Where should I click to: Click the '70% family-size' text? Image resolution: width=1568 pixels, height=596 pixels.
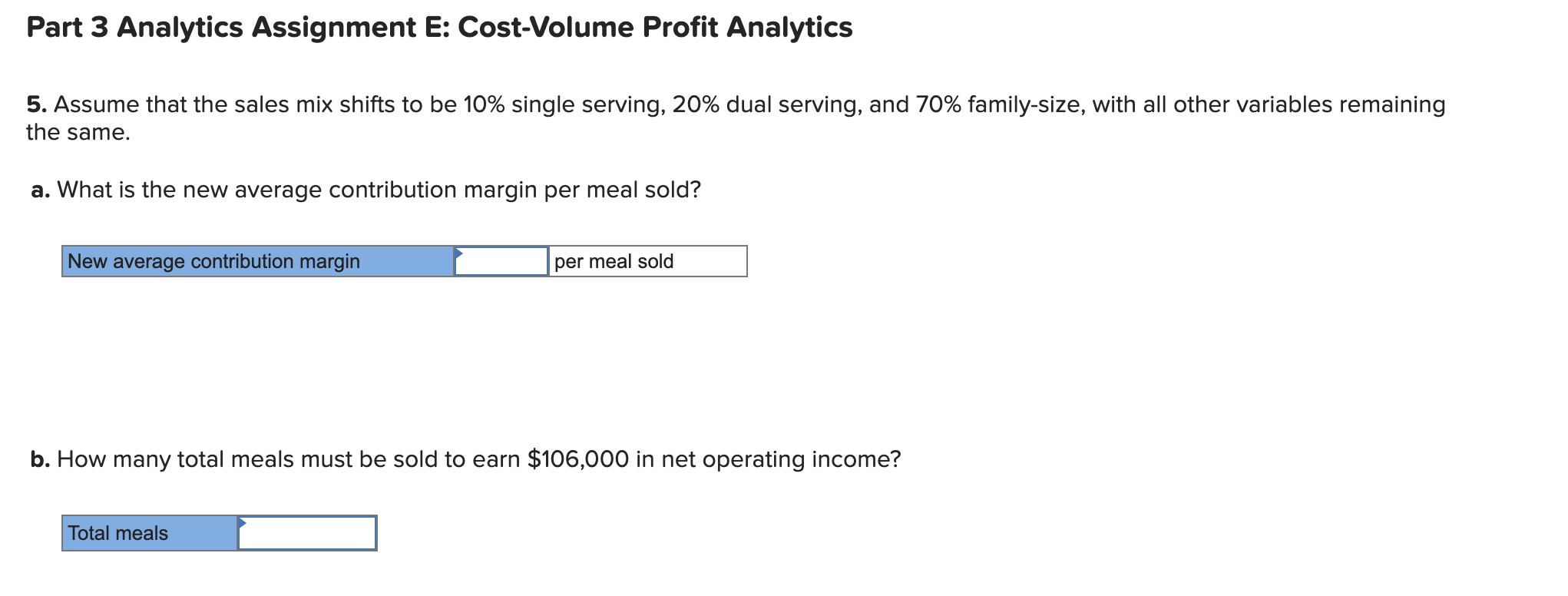(x=1001, y=104)
